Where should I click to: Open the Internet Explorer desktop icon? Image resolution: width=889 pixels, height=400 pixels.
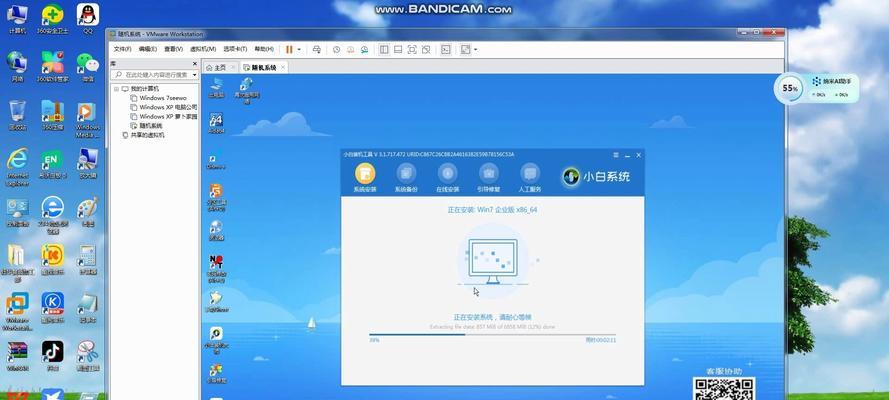tap(18, 167)
